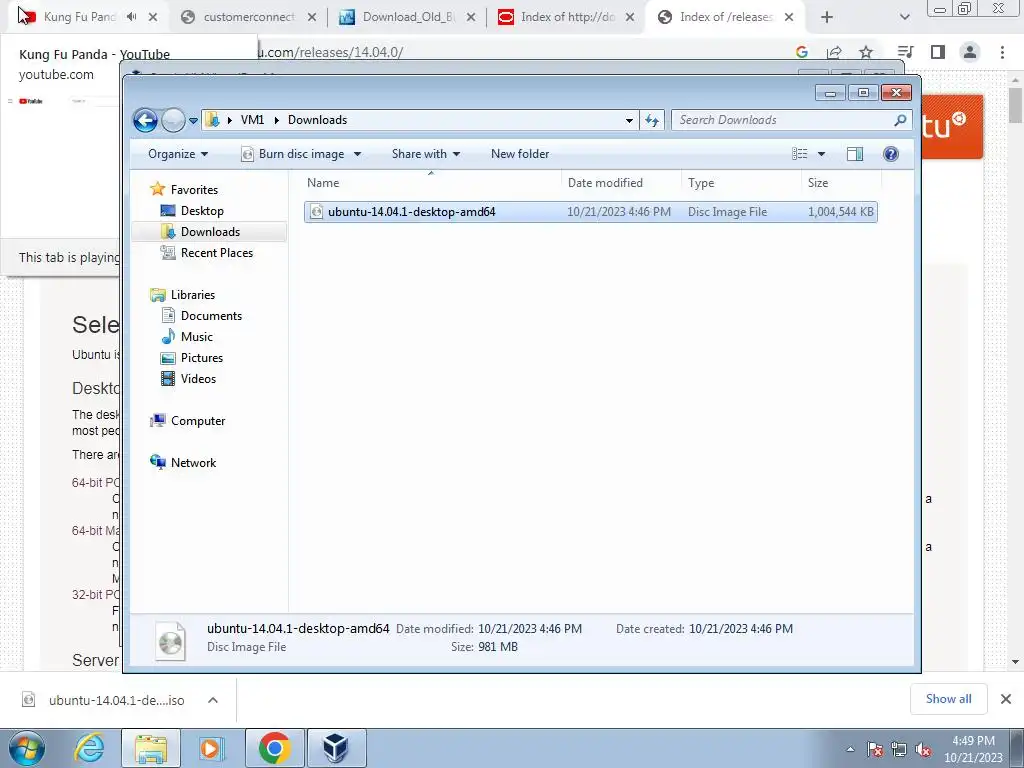Open the Organize menu
The height and width of the screenshot is (768, 1024).
coord(178,154)
